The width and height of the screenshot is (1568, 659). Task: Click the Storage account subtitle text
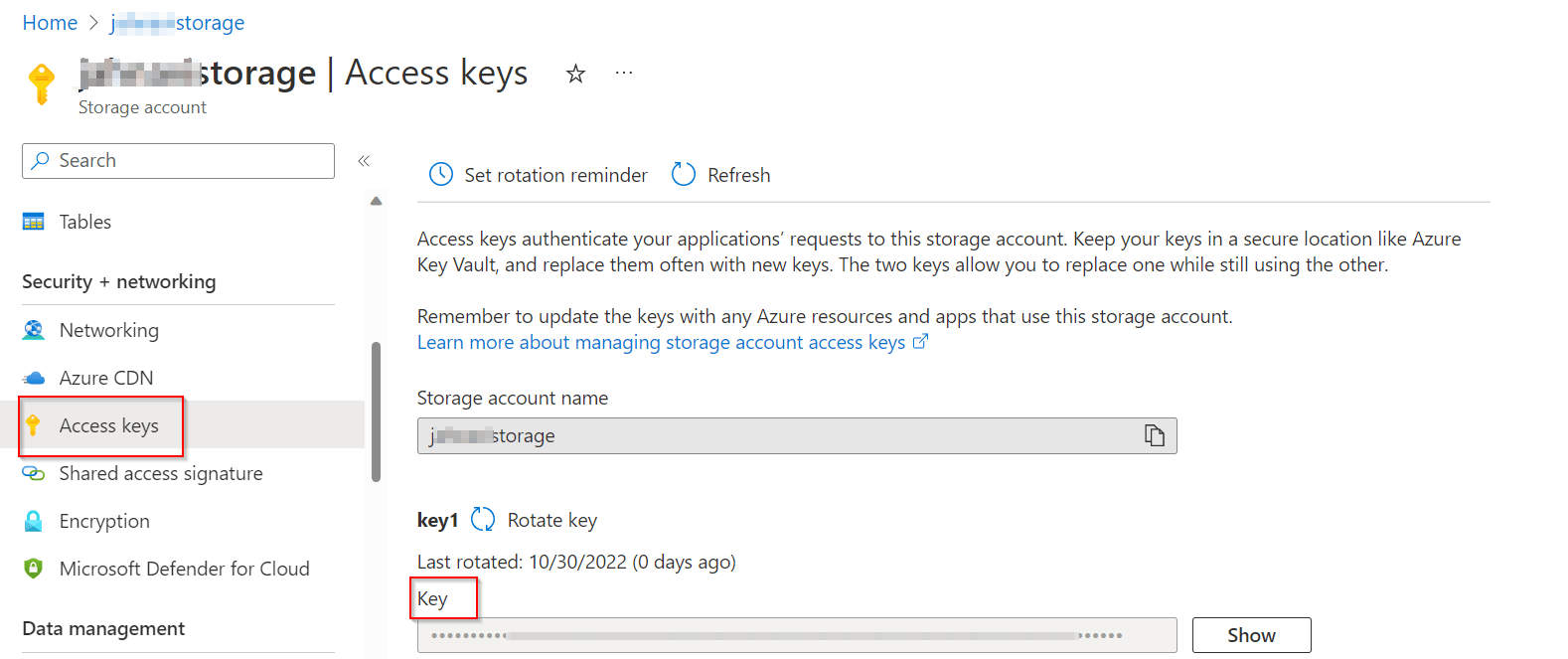pyautogui.click(x=143, y=107)
